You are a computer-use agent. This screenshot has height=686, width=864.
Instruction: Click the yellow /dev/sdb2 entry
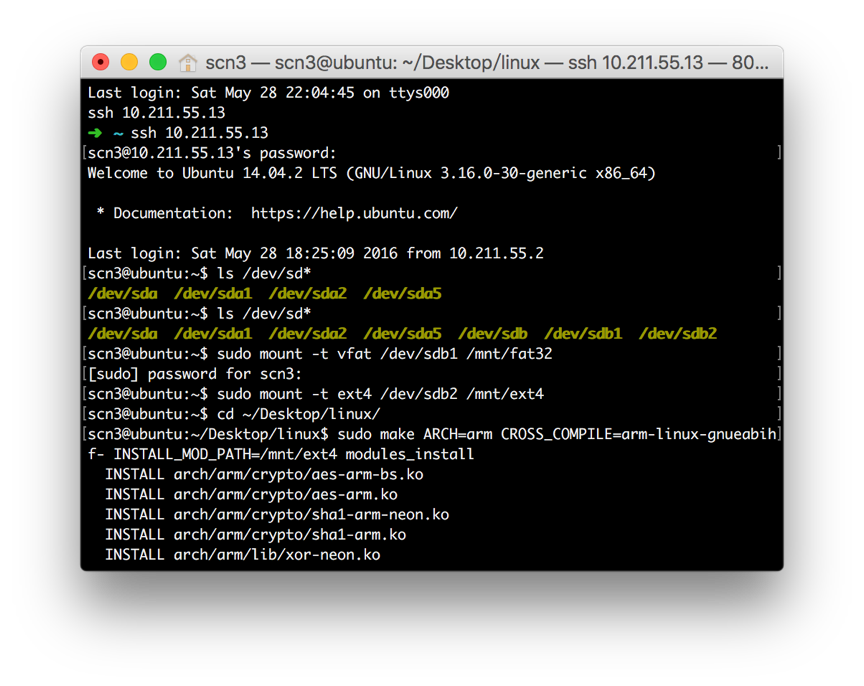coord(678,334)
